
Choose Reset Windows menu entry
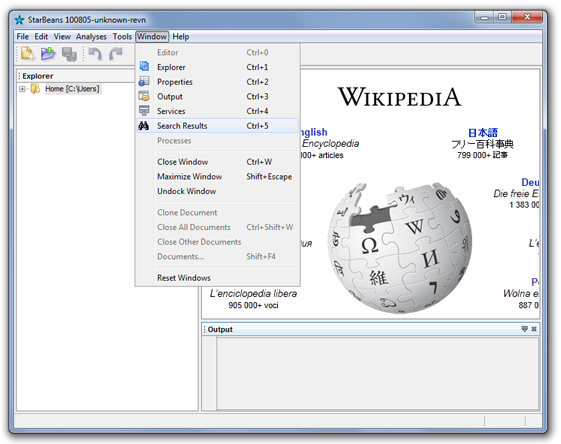pos(218,278)
